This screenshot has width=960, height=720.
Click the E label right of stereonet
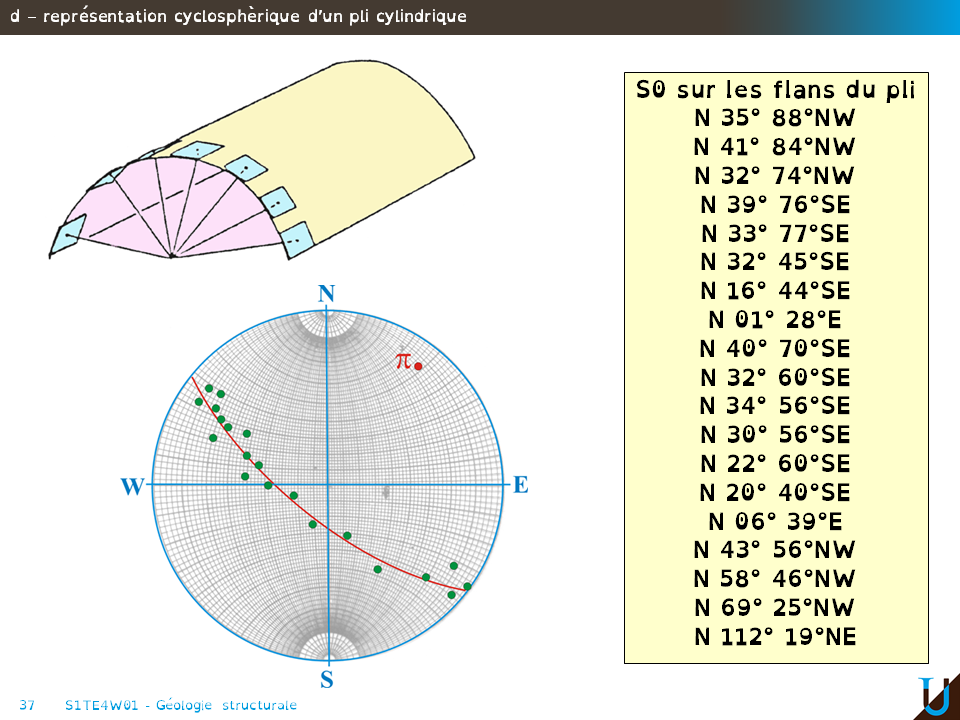tap(520, 485)
